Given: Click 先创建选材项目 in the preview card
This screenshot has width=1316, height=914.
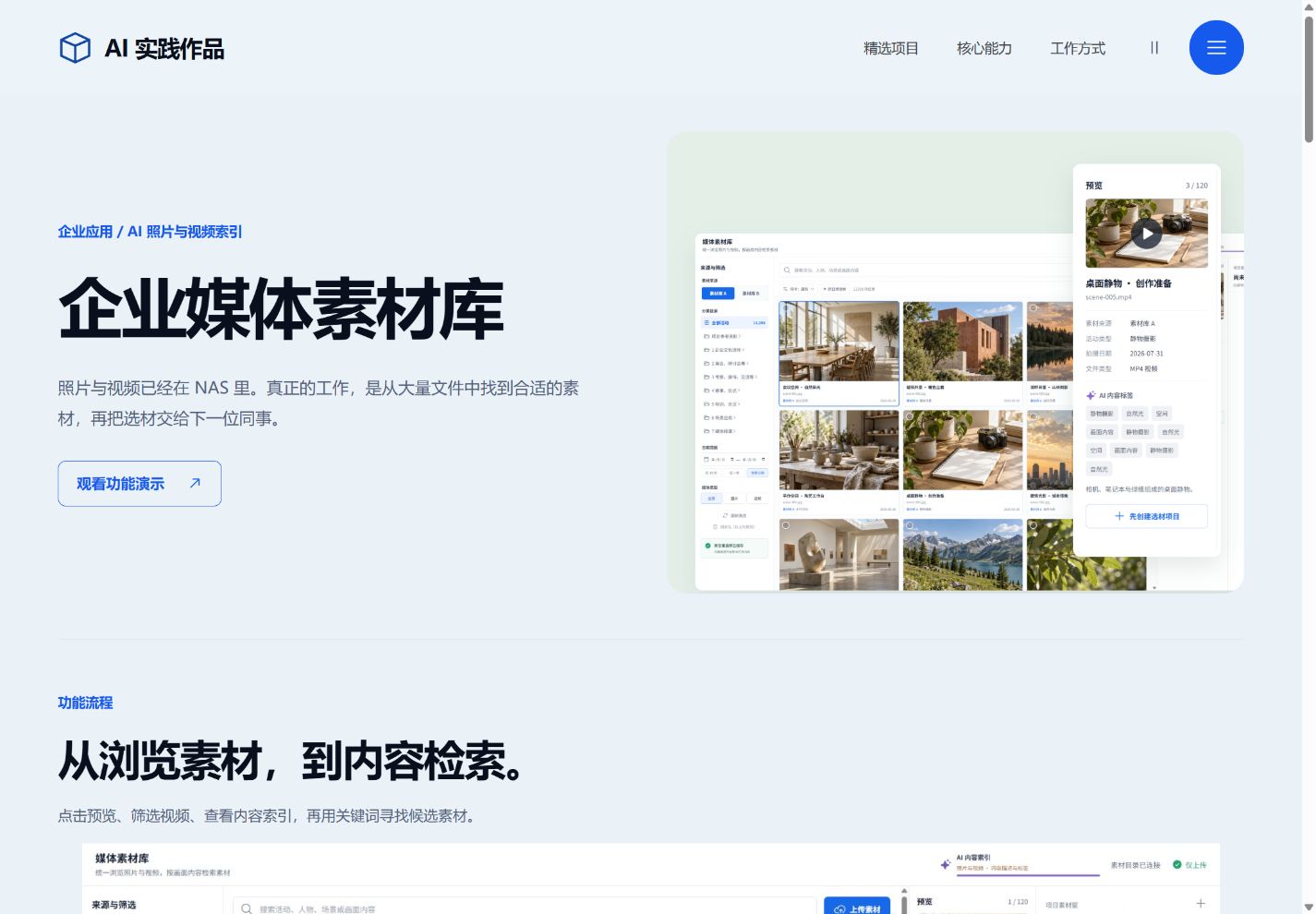Looking at the screenshot, I should pyautogui.click(x=1146, y=516).
